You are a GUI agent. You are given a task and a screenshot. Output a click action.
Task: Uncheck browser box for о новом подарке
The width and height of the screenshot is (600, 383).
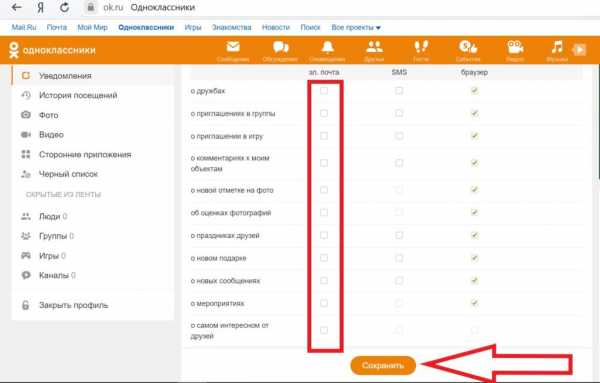pos(474,258)
